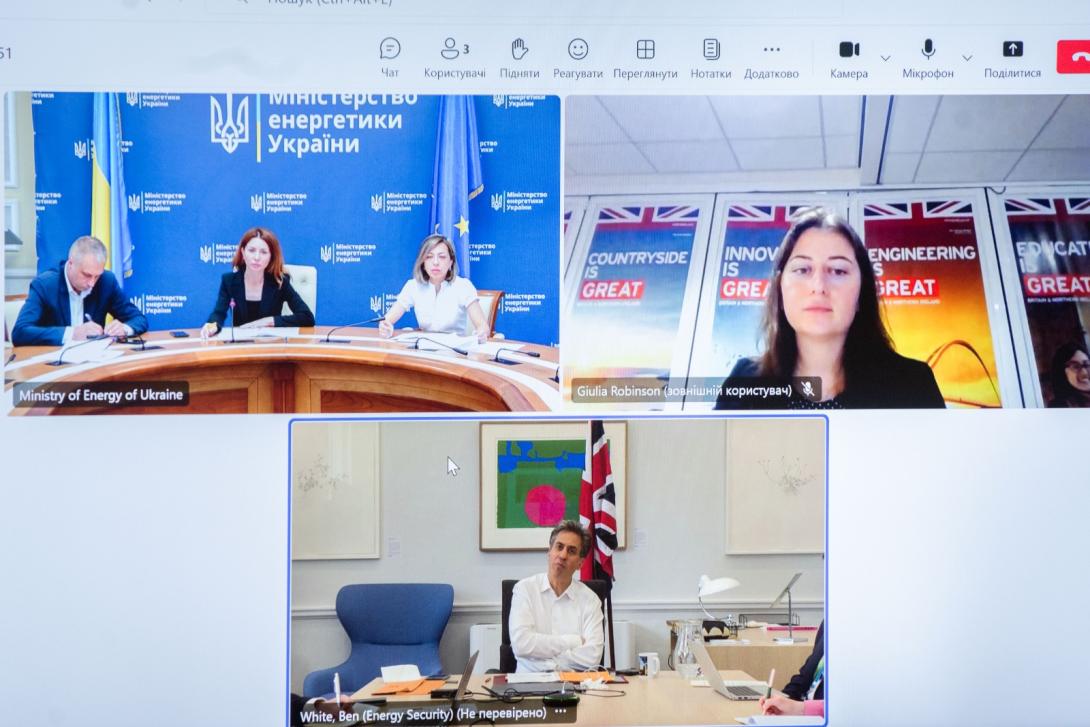This screenshot has height=727, width=1090.
Task: Share screen using the Поділитися icon
Action: click(x=1012, y=49)
